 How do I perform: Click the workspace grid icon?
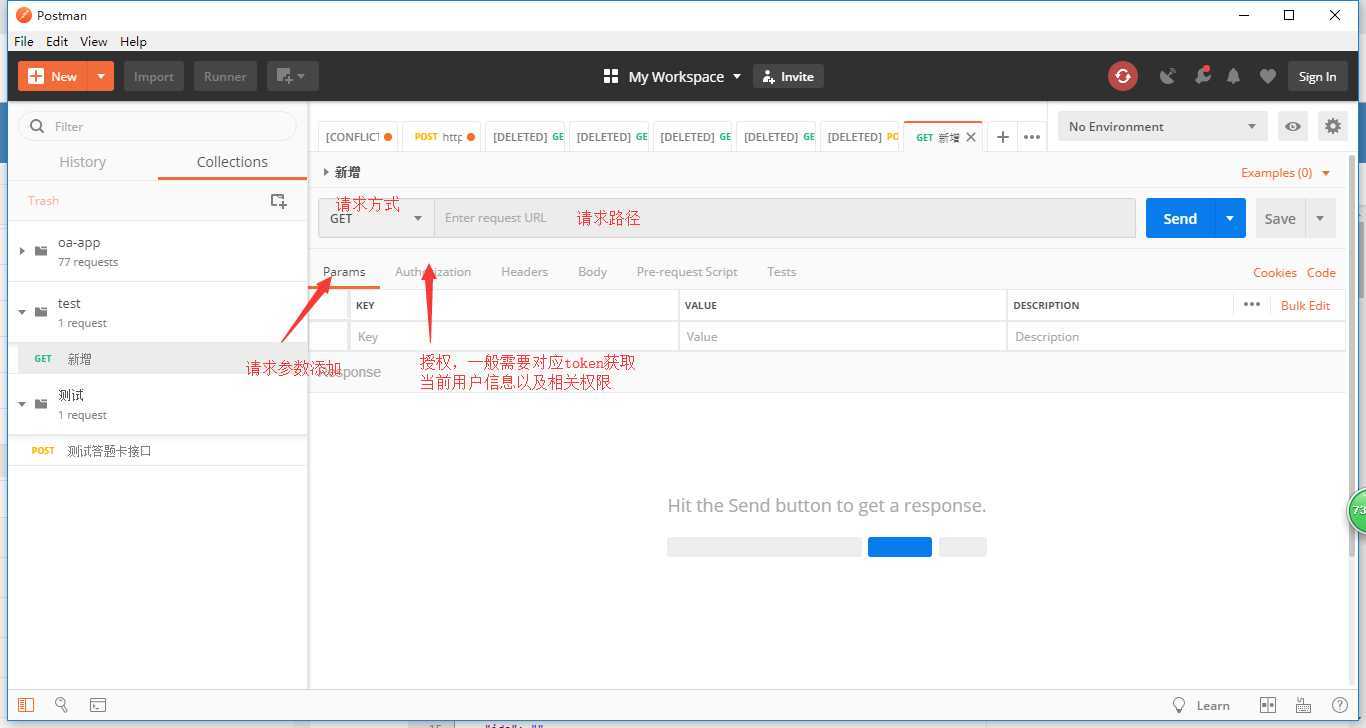click(610, 76)
